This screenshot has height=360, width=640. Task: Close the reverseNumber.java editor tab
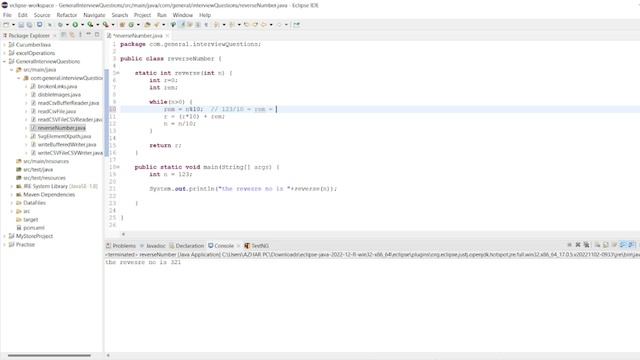click(167, 36)
